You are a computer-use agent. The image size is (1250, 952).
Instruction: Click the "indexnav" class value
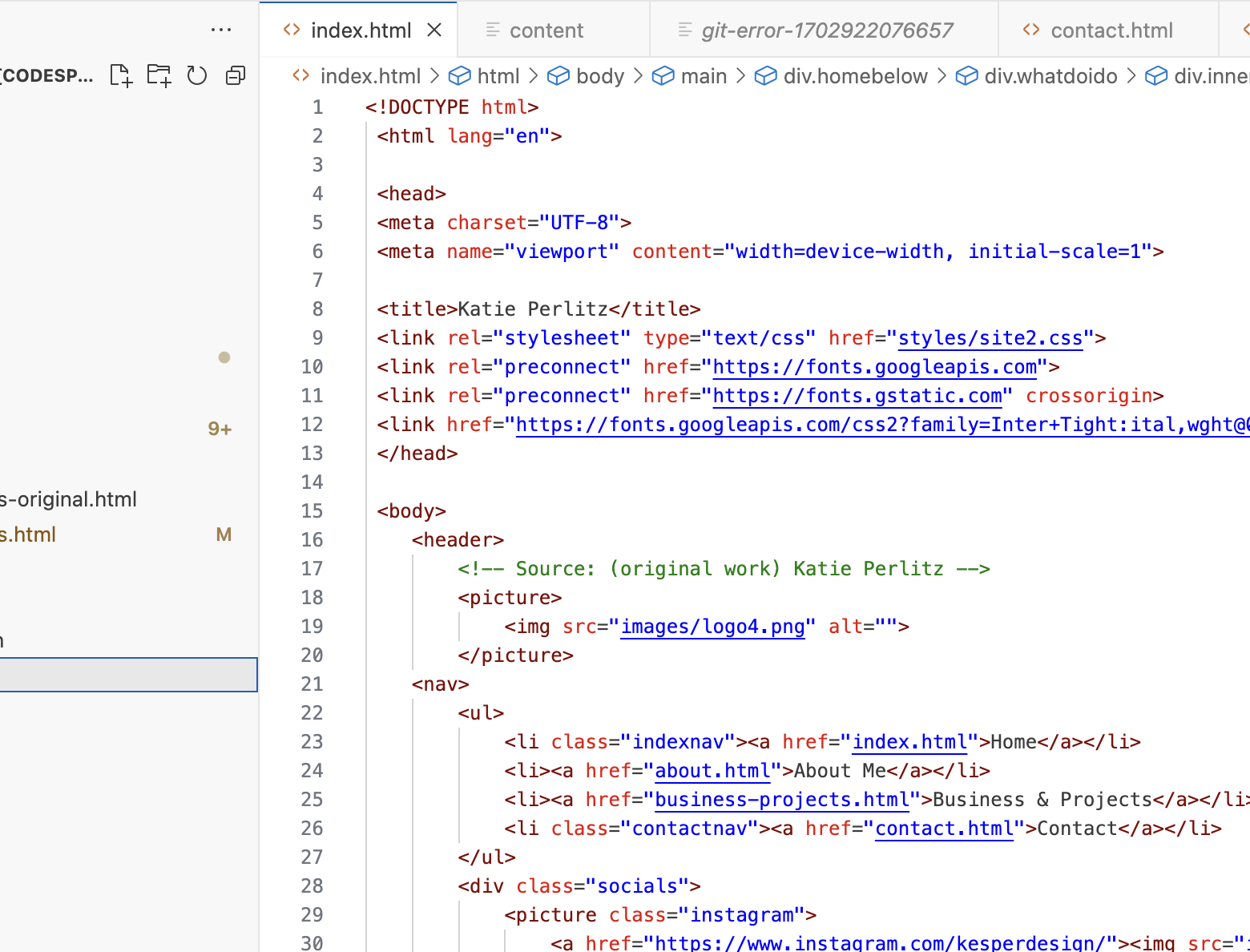point(679,742)
